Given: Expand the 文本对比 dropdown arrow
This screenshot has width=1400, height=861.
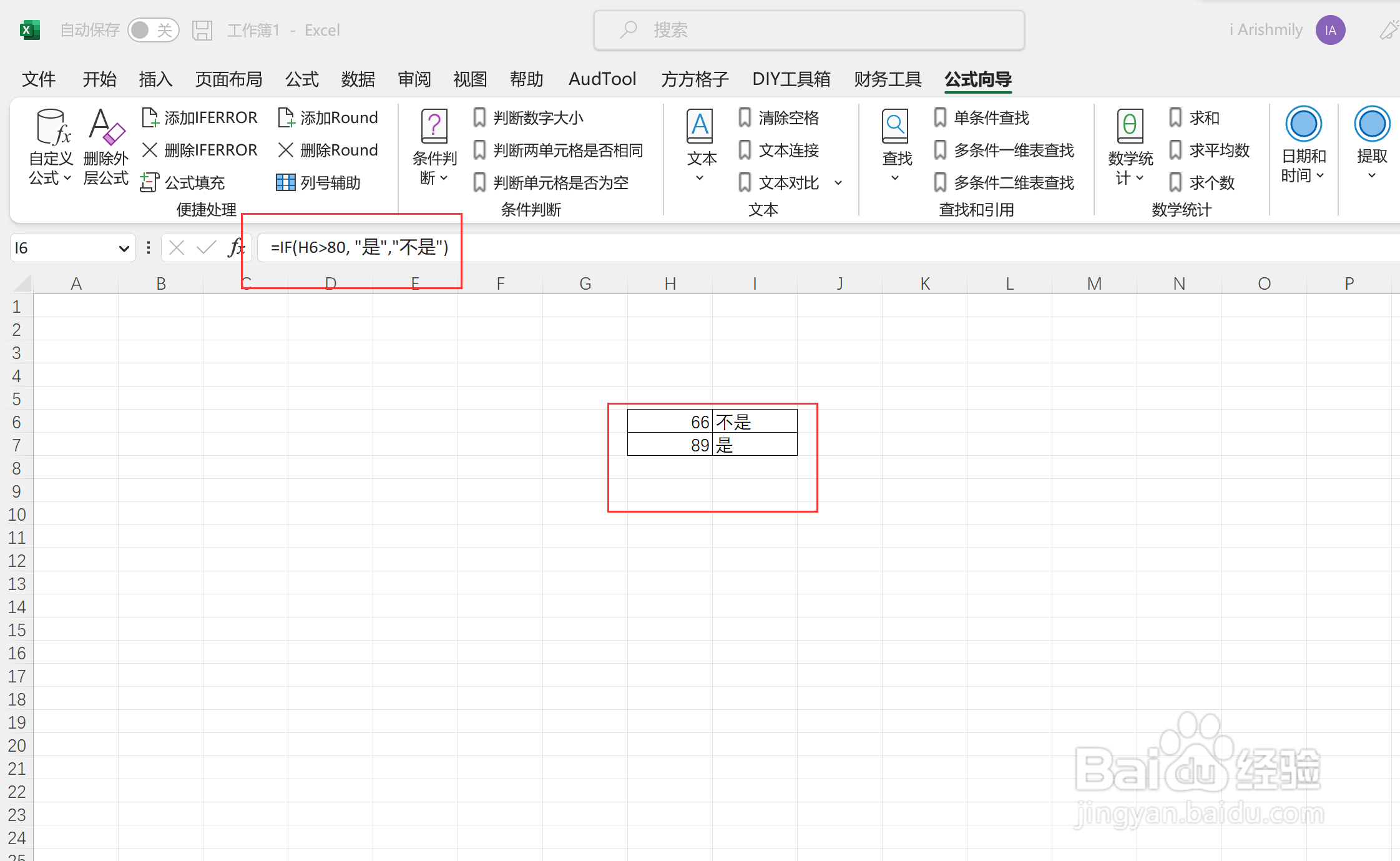Looking at the screenshot, I should (838, 183).
